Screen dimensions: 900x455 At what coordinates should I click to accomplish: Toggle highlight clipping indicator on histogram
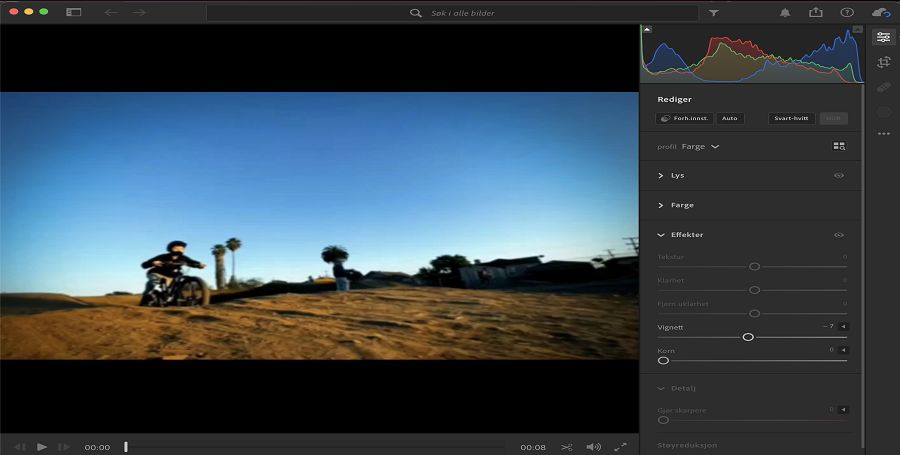pos(858,29)
